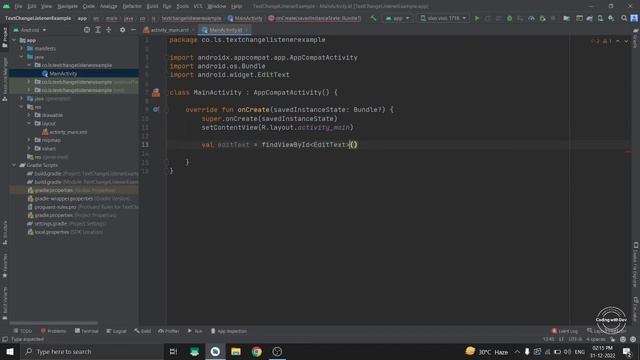Place cursor on the findViewById code line
Screen dimensions: 640x360
[280, 145]
